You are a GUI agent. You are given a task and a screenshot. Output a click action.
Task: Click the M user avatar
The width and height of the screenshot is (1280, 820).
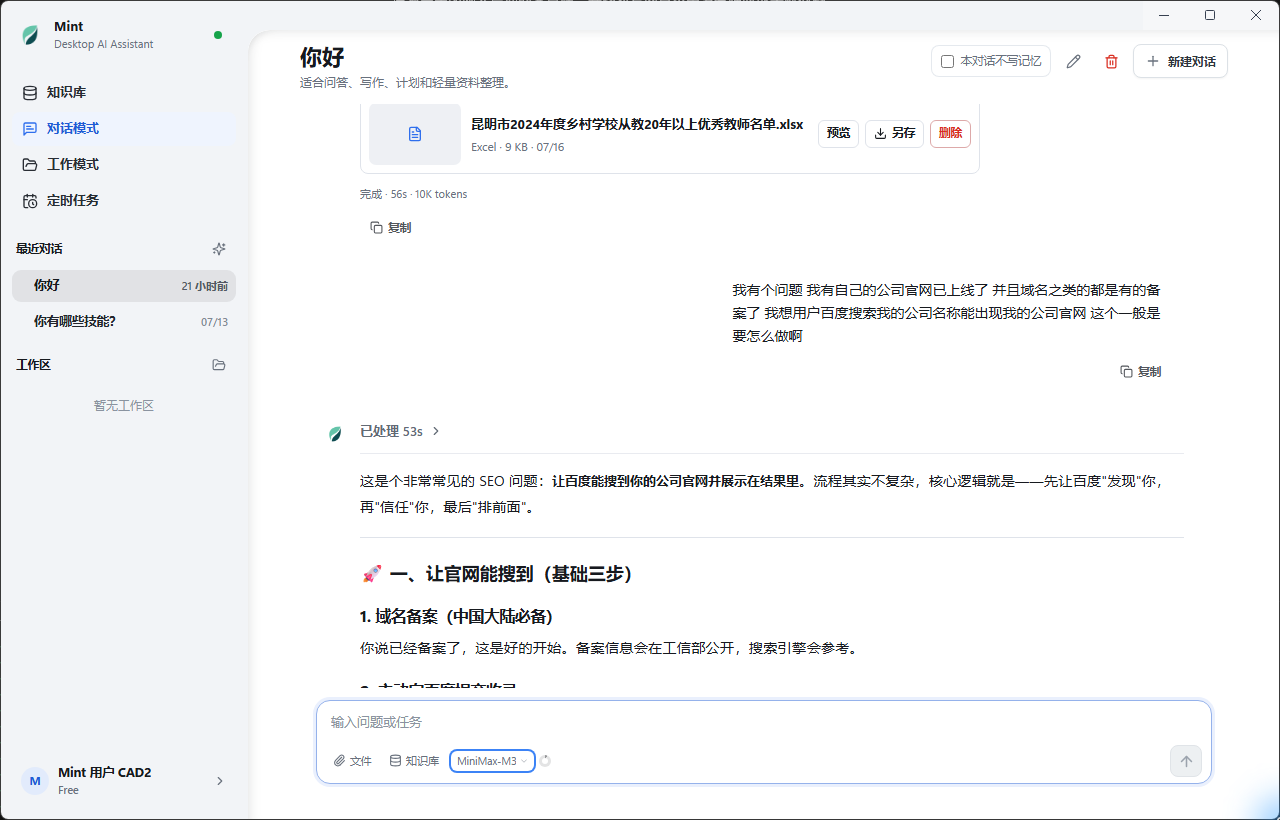(35, 781)
